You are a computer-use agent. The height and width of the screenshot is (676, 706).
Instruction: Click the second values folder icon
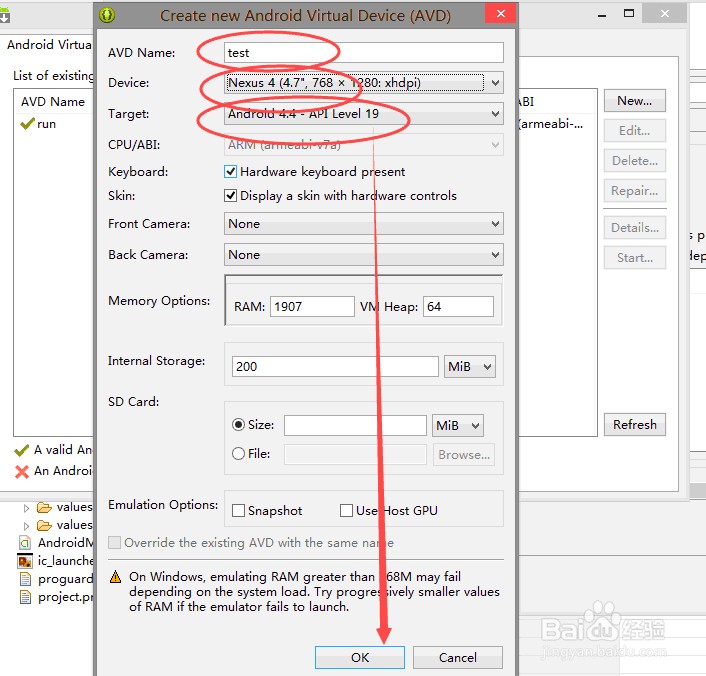coord(44,526)
